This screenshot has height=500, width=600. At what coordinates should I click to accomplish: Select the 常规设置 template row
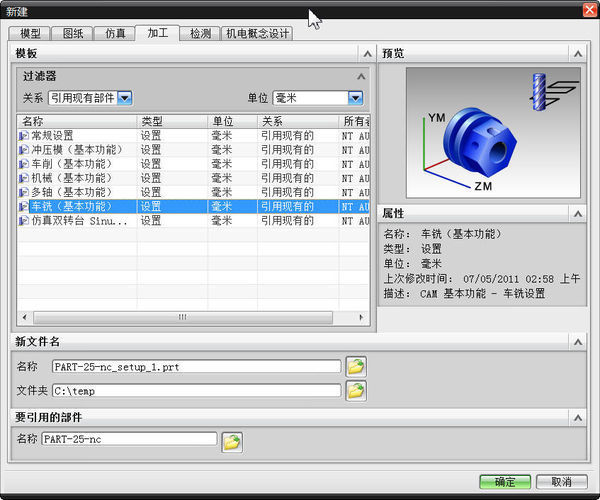(x=193, y=135)
